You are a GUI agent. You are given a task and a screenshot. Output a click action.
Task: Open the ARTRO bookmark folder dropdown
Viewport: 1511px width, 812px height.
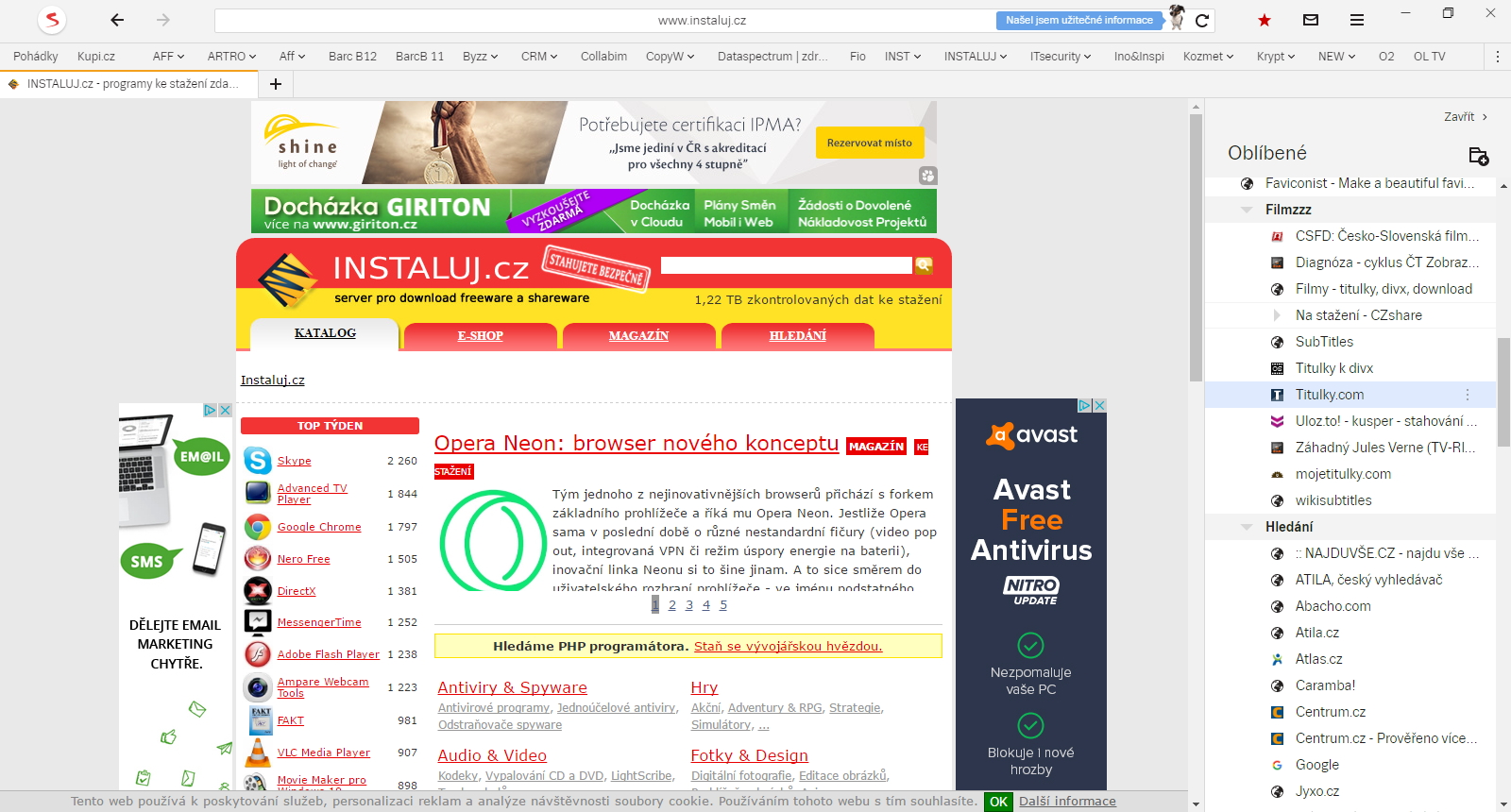231,57
